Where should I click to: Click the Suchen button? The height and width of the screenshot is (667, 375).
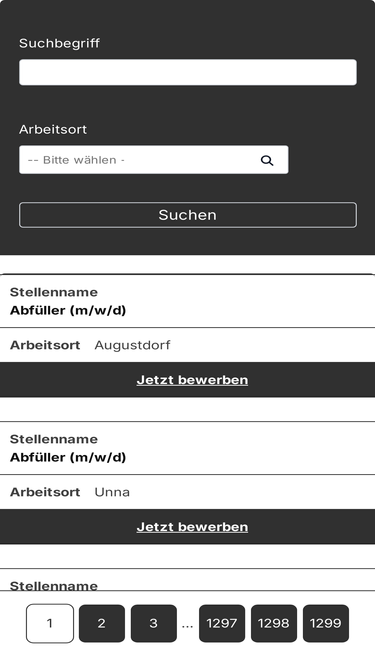[188, 215]
